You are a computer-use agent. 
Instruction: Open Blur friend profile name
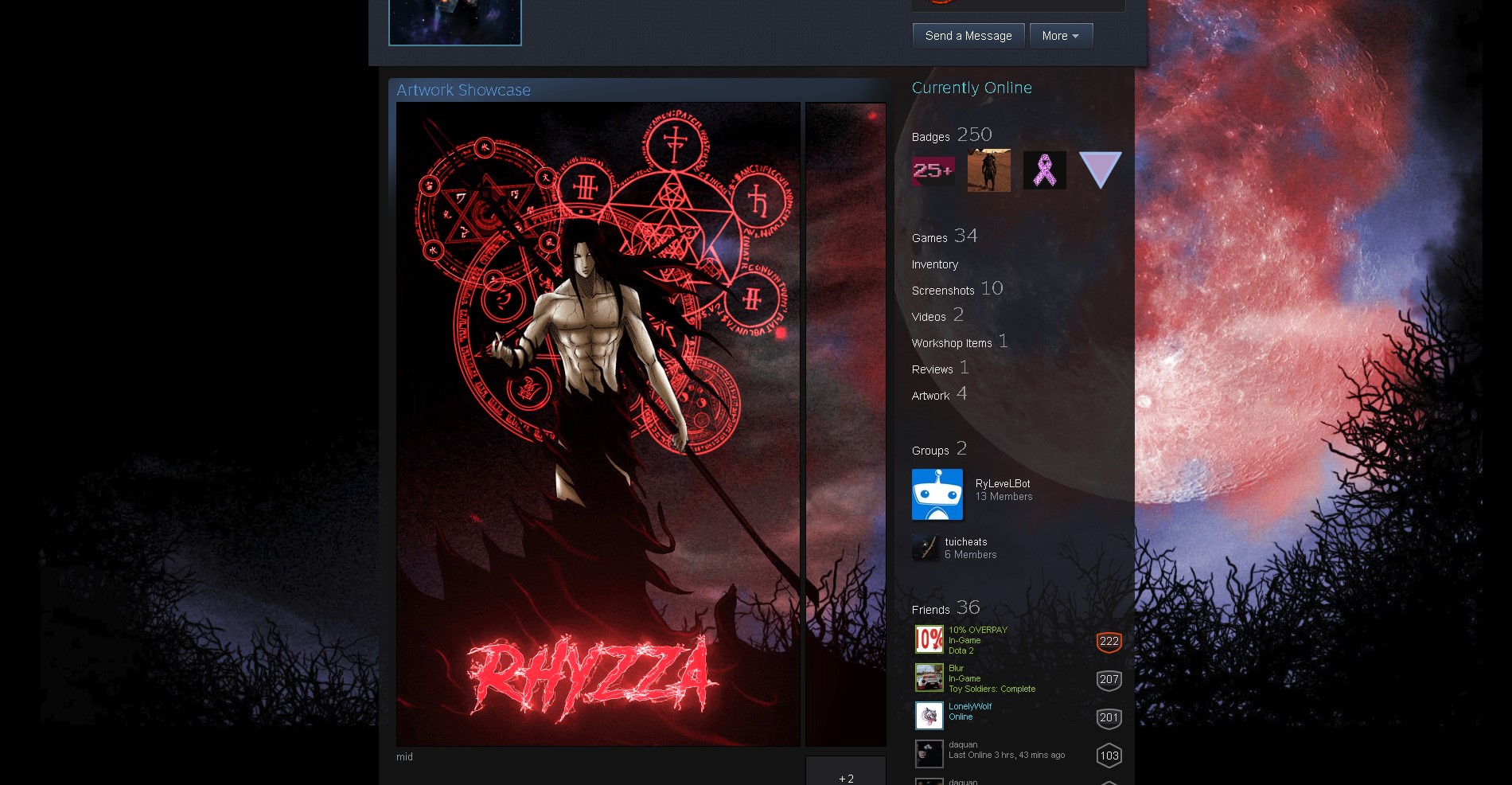pyautogui.click(x=956, y=668)
